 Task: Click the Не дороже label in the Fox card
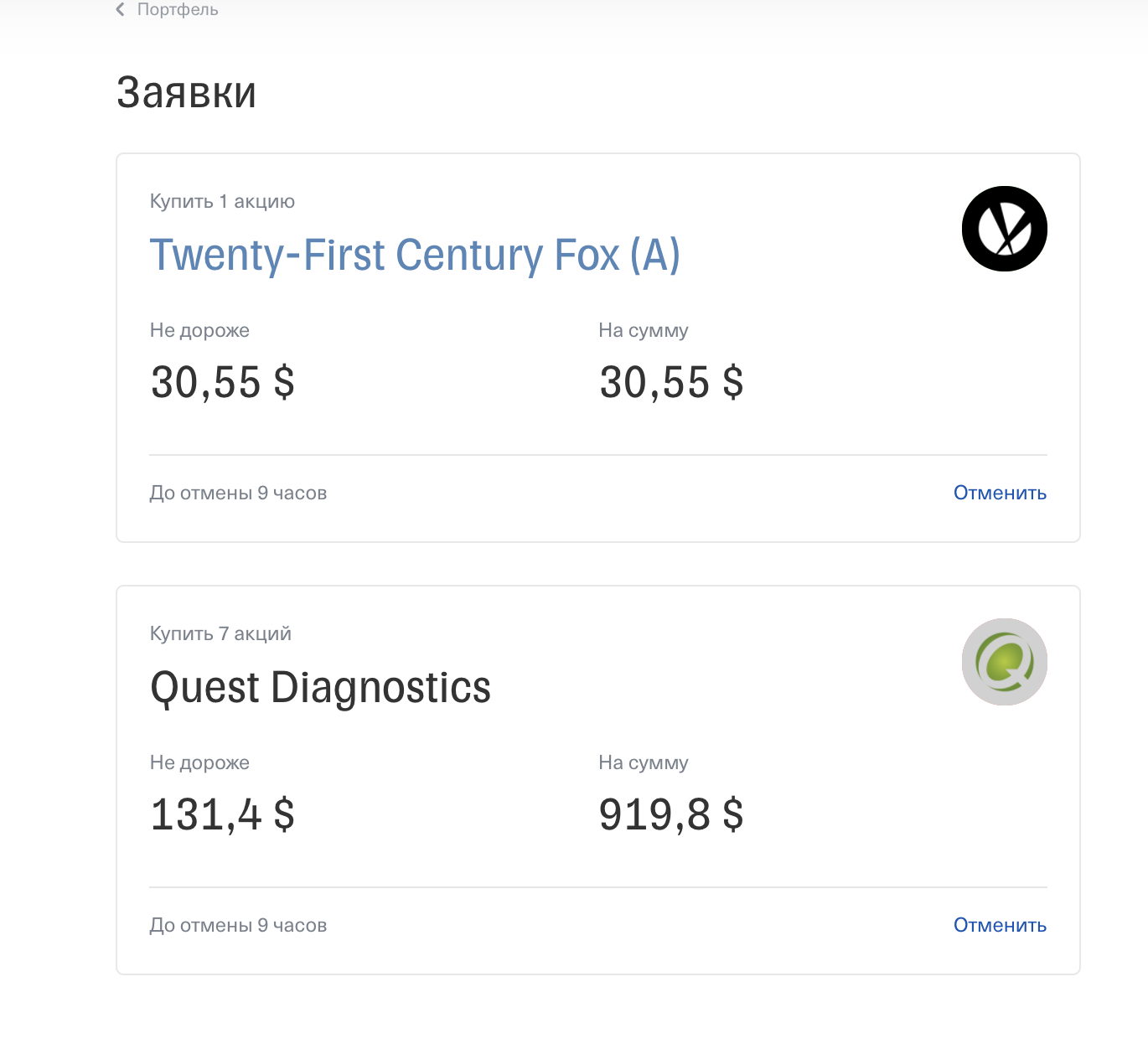pyautogui.click(x=199, y=330)
